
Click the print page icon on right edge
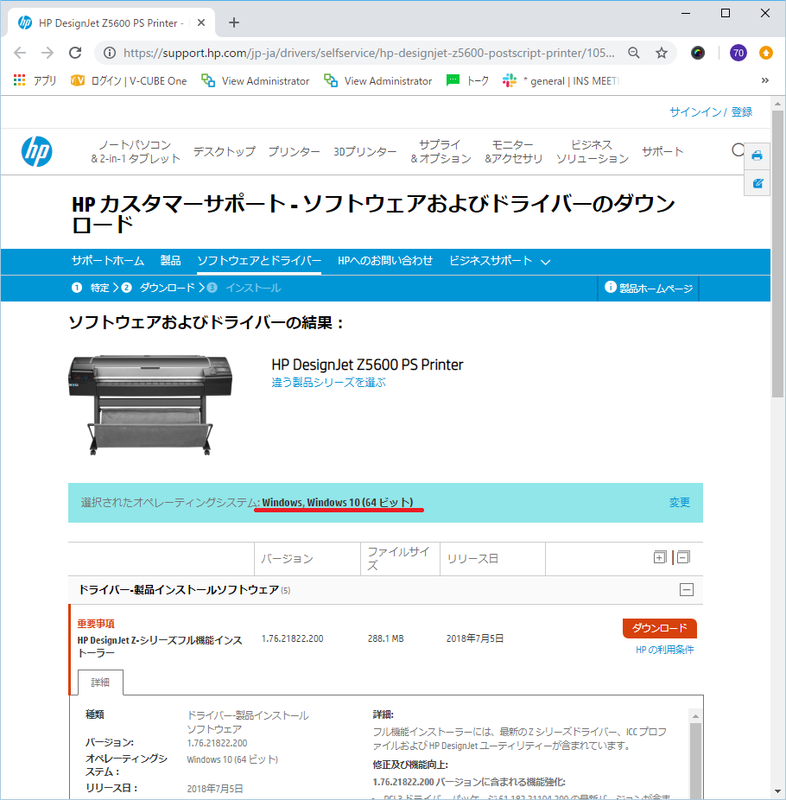tap(757, 156)
